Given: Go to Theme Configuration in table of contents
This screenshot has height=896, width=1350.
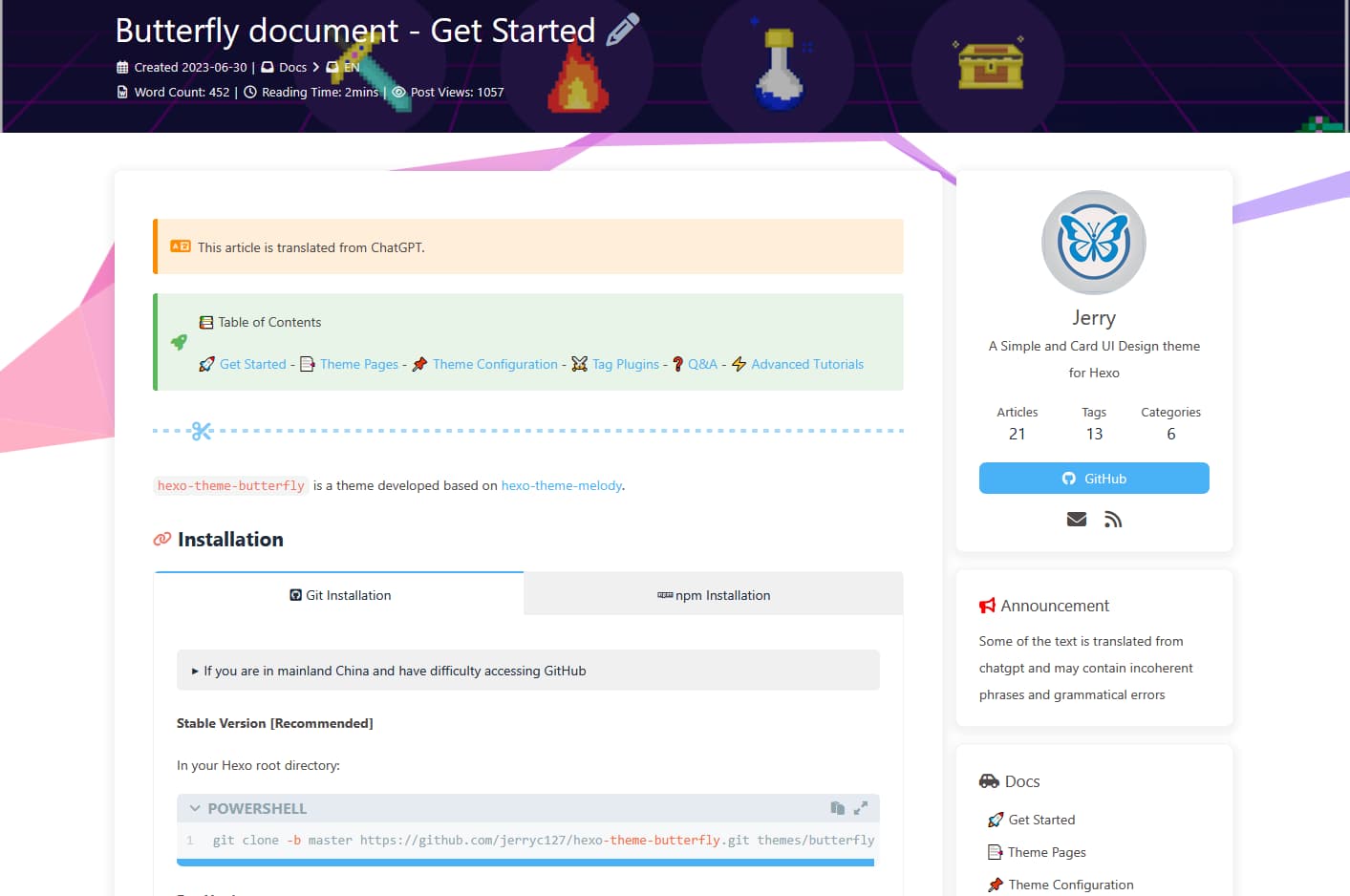Looking at the screenshot, I should tap(494, 364).
